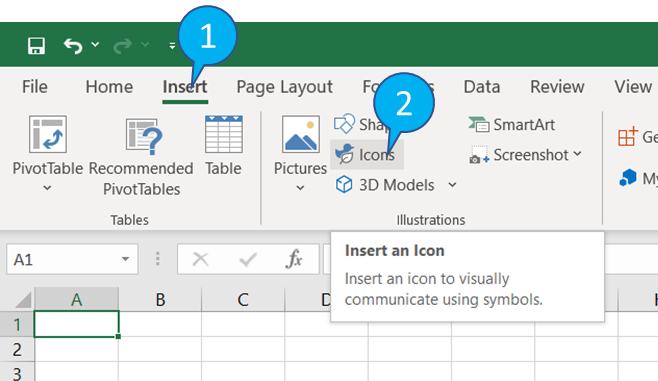Select column A header

76,300
